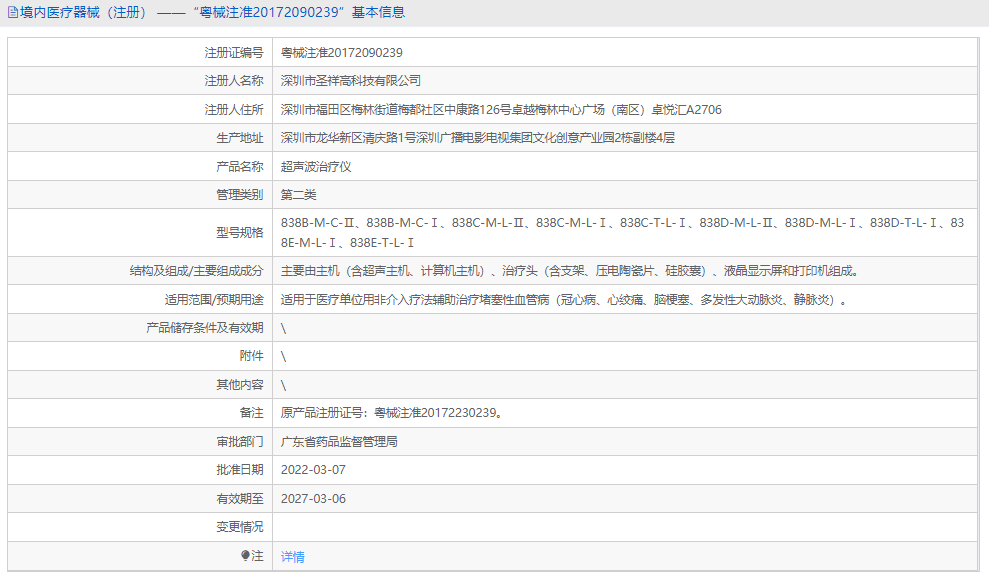The image size is (989, 580).
Task: Click the 产品名称 label
Action: [240, 166]
